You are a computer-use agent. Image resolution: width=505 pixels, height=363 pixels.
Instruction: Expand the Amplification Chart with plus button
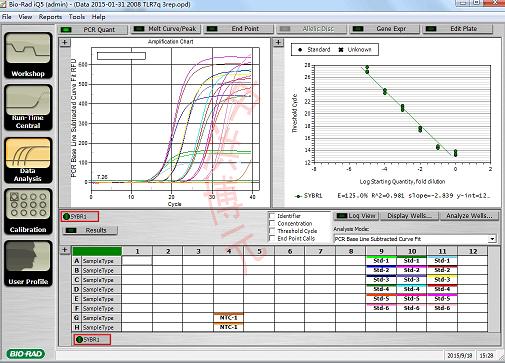pyautogui.click(x=65, y=42)
